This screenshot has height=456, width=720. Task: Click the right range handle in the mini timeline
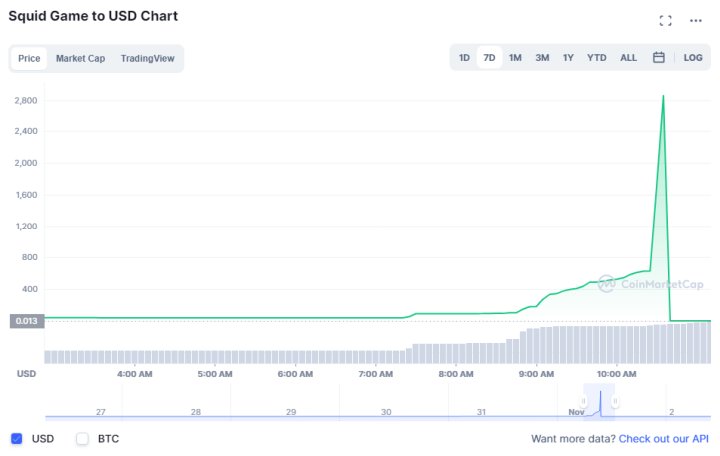[615, 402]
